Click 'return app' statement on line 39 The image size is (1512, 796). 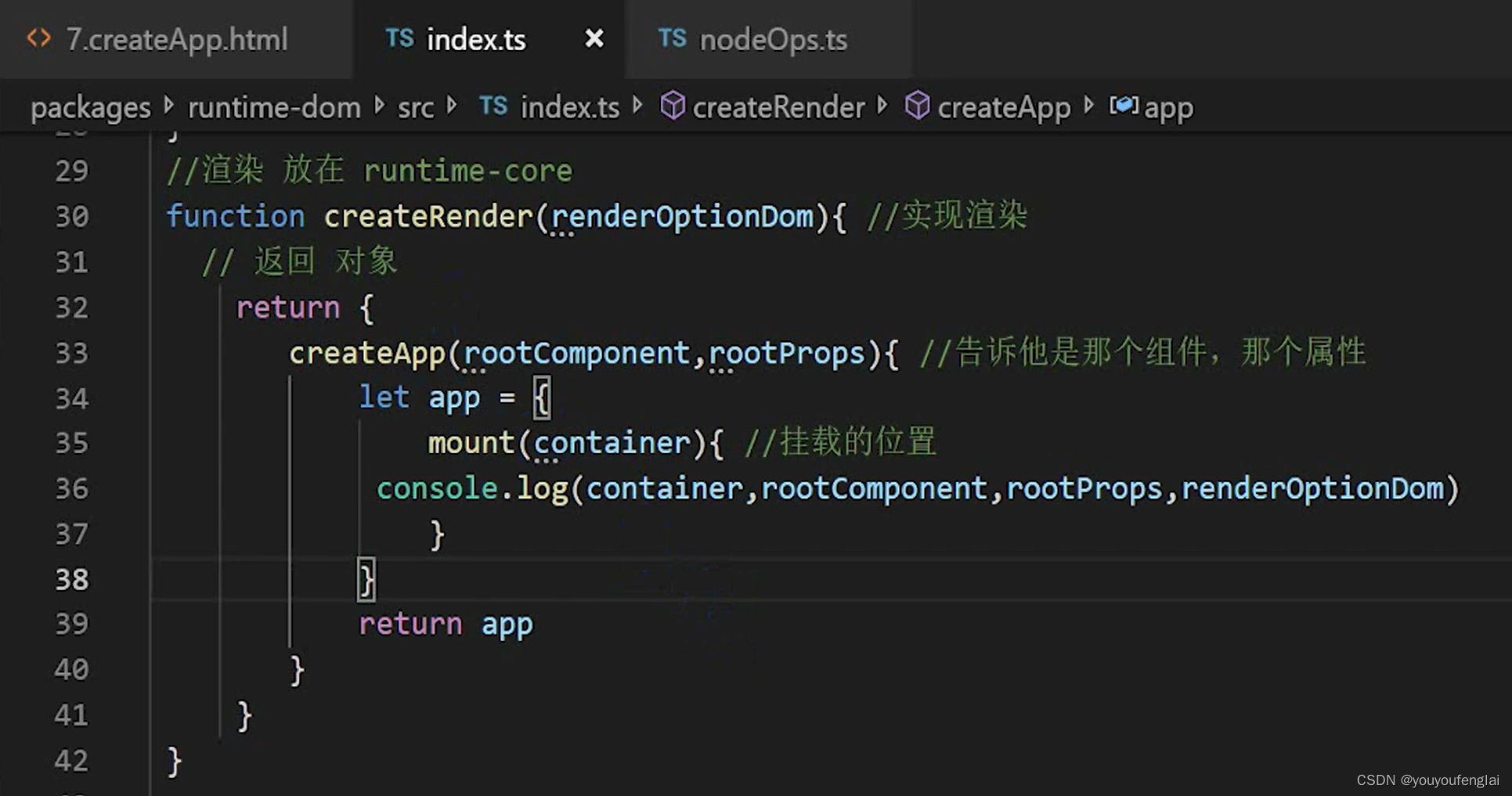[446, 625]
